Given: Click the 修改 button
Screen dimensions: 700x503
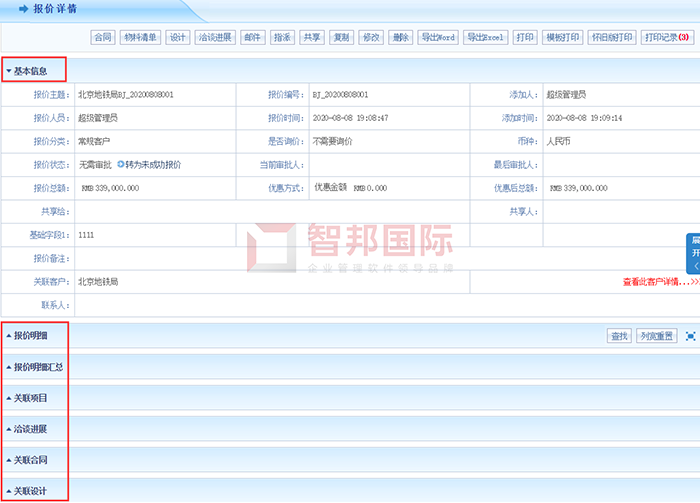Looking at the screenshot, I should (x=371, y=37).
